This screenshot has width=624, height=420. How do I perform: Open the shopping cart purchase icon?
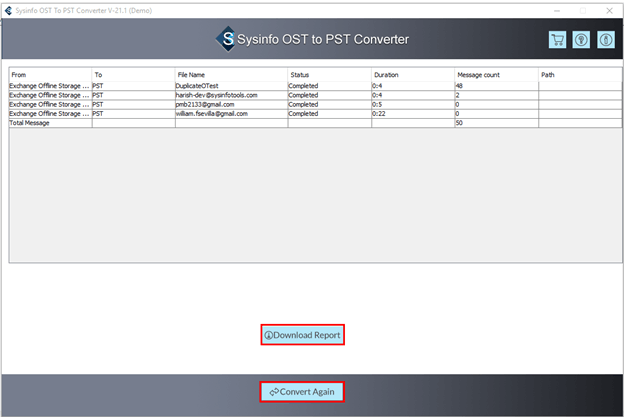[x=557, y=40]
